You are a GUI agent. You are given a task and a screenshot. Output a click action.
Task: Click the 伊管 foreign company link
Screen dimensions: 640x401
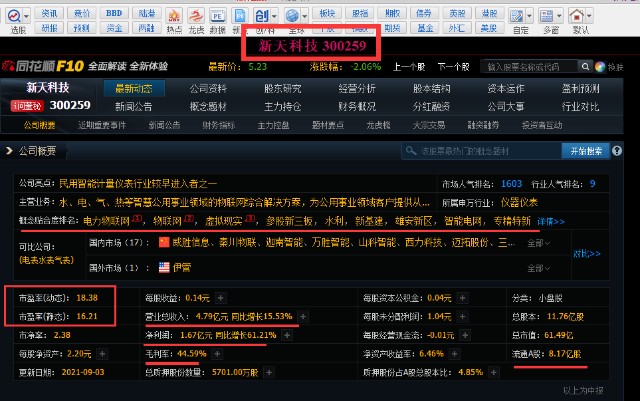point(182,268)
